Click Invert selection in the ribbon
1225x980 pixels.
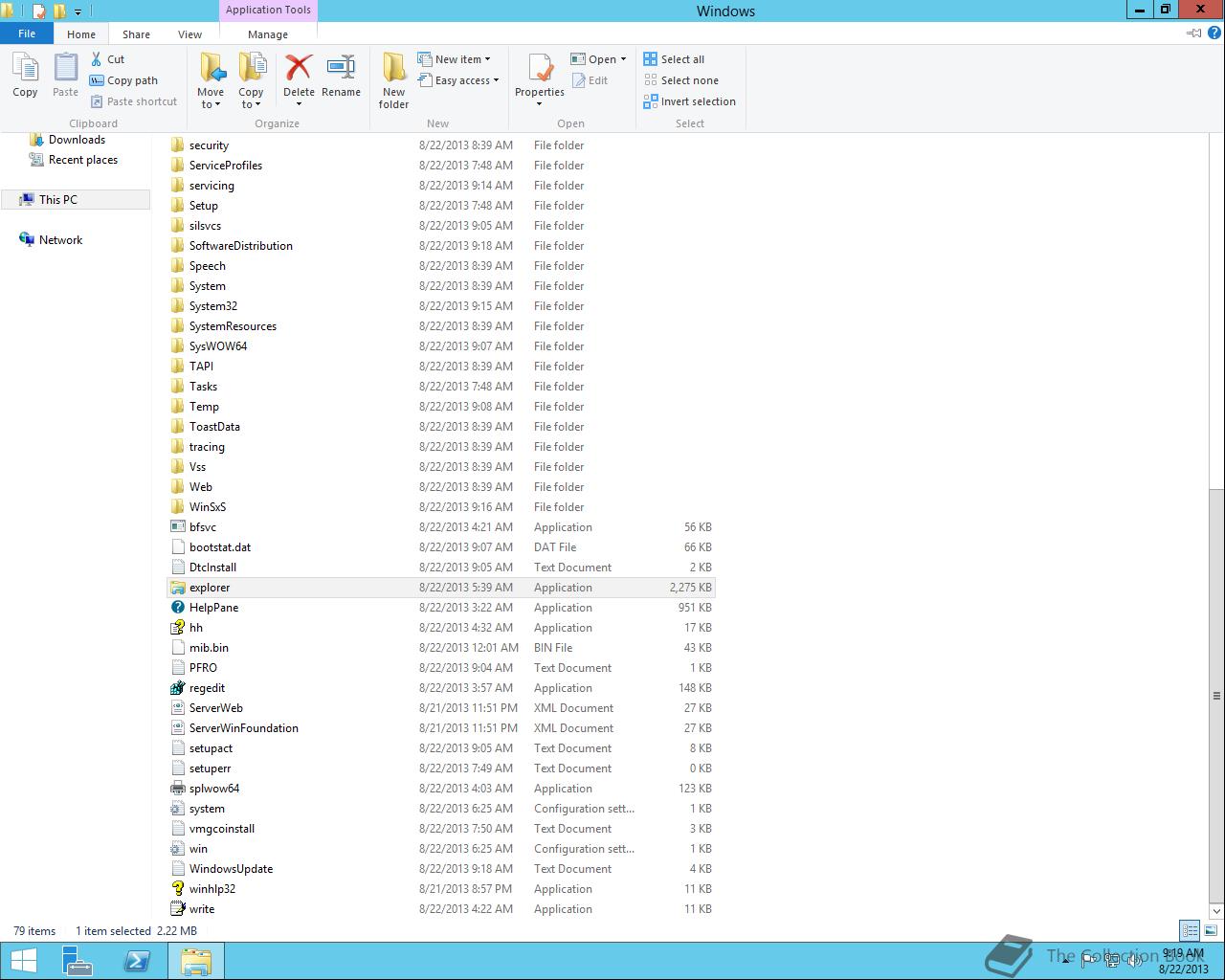tap(689, 101)
